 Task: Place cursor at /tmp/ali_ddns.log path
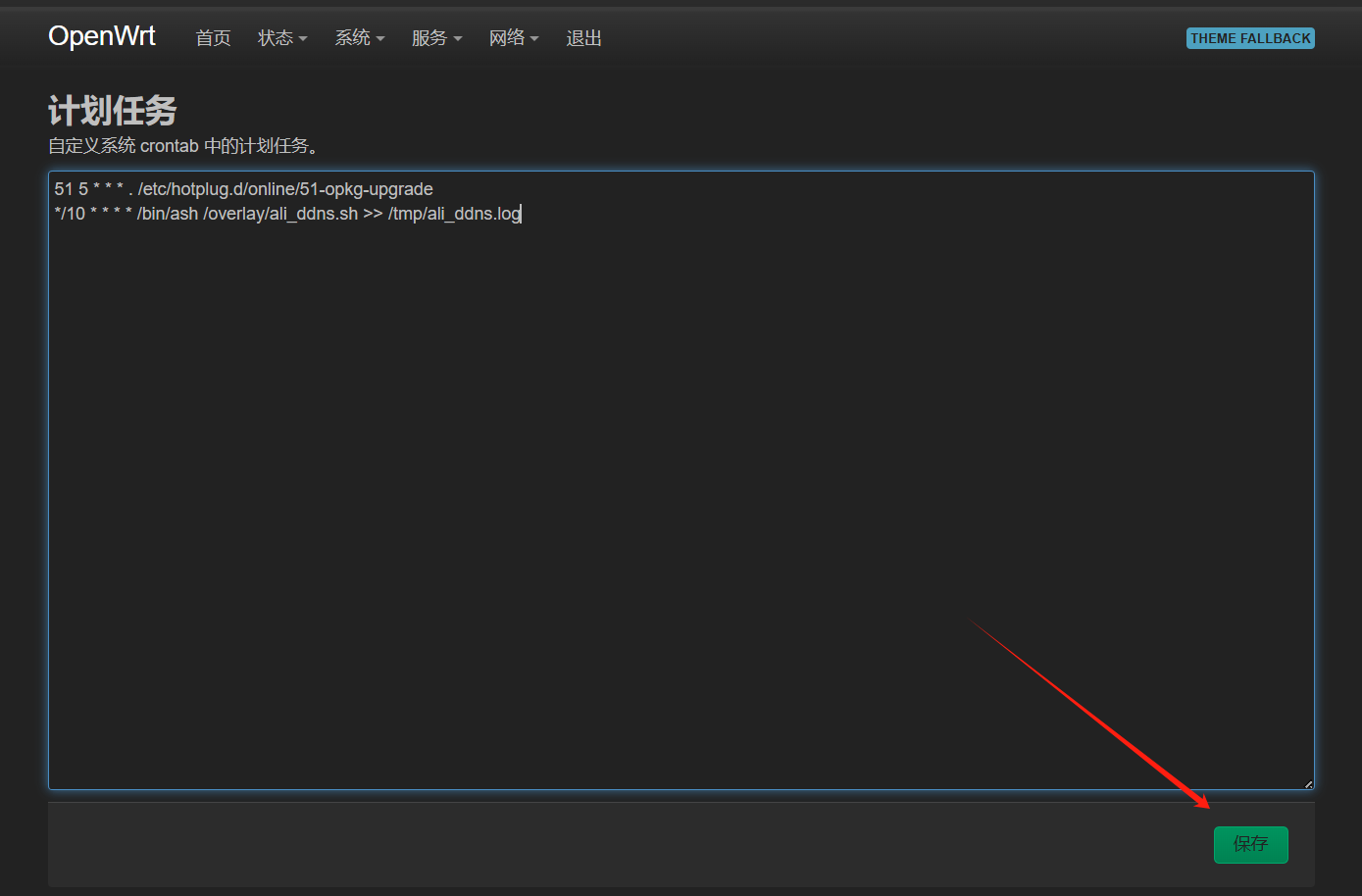coord(454,214)
